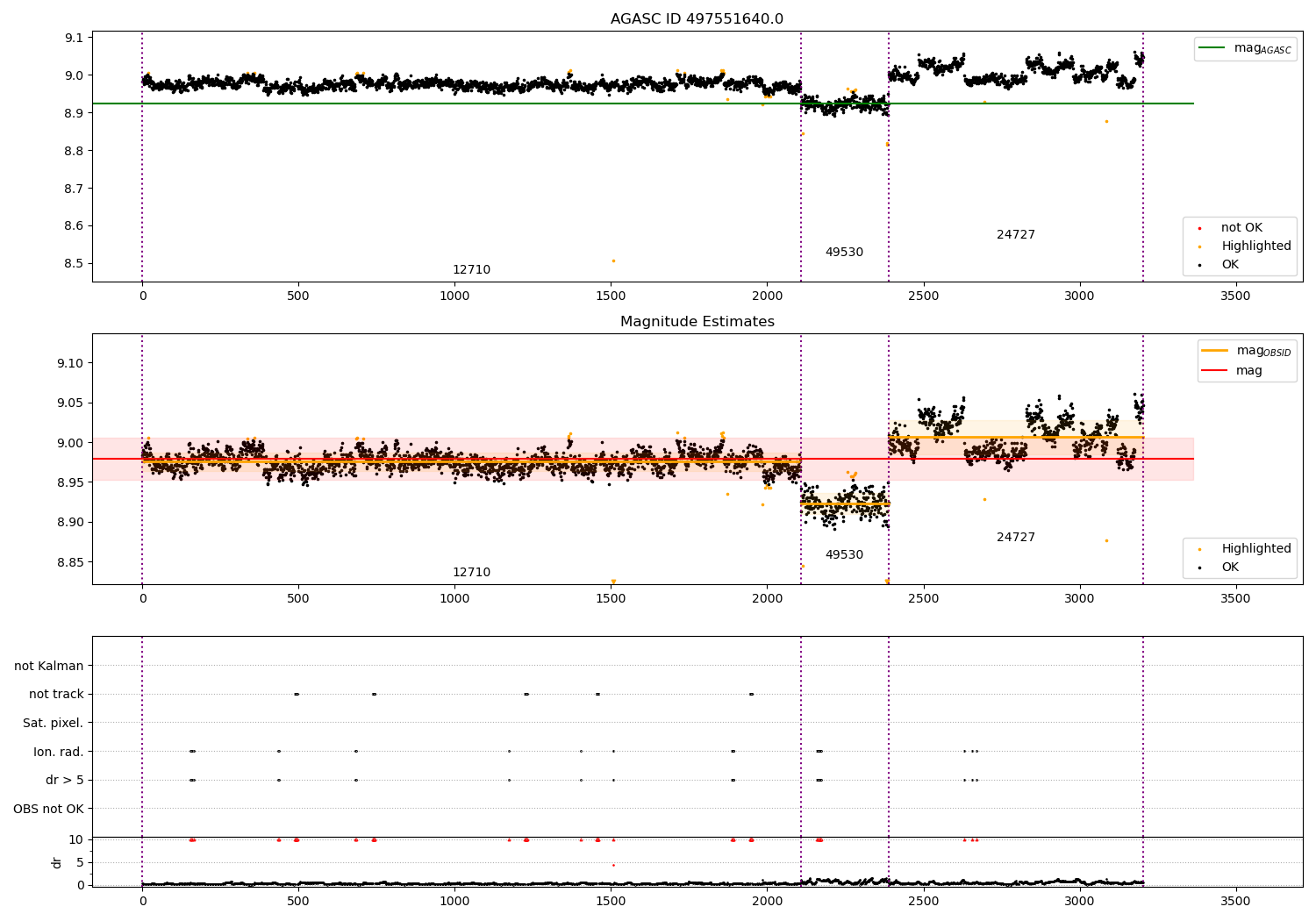Click the red mag horizontal line in middle plot
Viewport: 1316px width, 921px height.
(x=642, y=459)
